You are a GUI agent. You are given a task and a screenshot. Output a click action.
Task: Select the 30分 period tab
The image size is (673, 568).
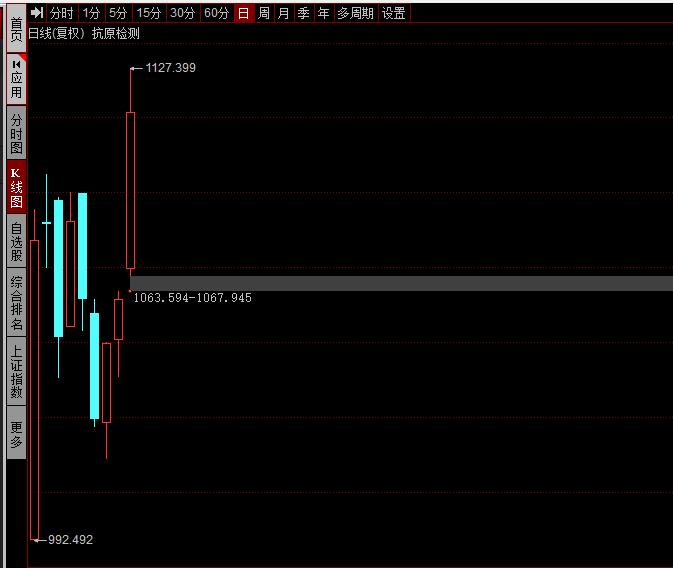183,13
